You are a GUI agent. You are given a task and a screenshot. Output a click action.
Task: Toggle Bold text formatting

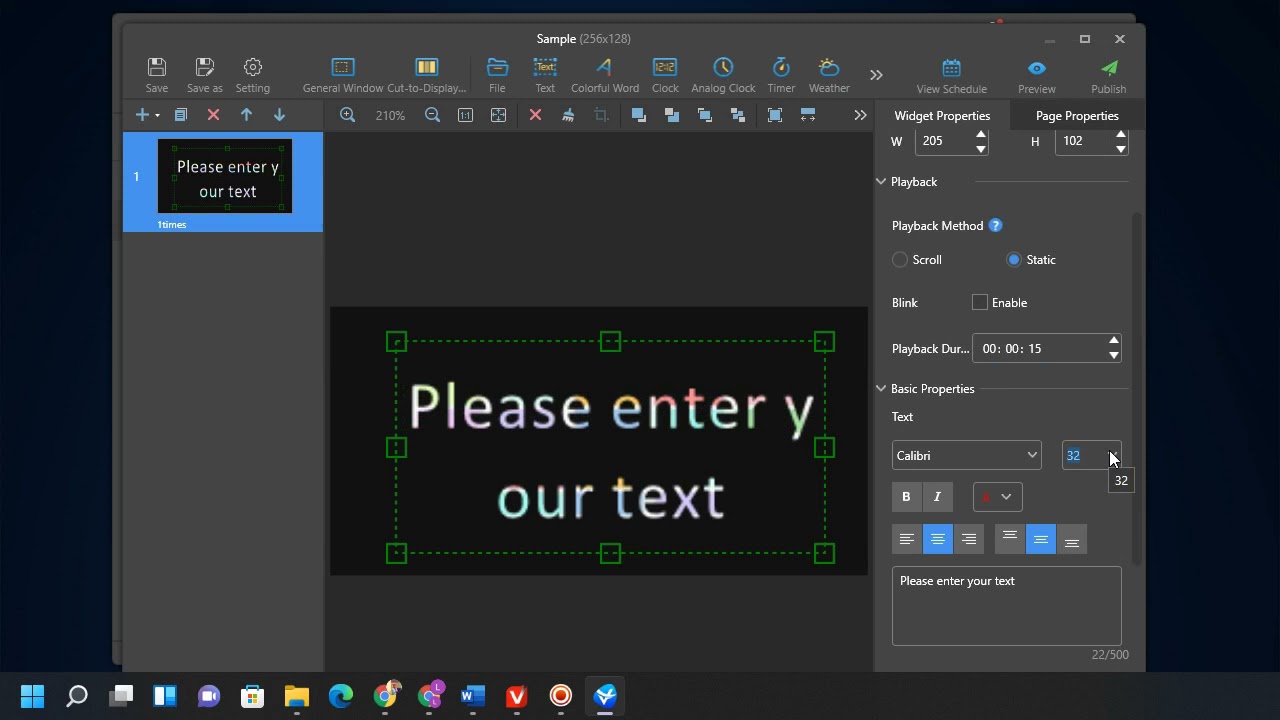click(x=906, y=497)
